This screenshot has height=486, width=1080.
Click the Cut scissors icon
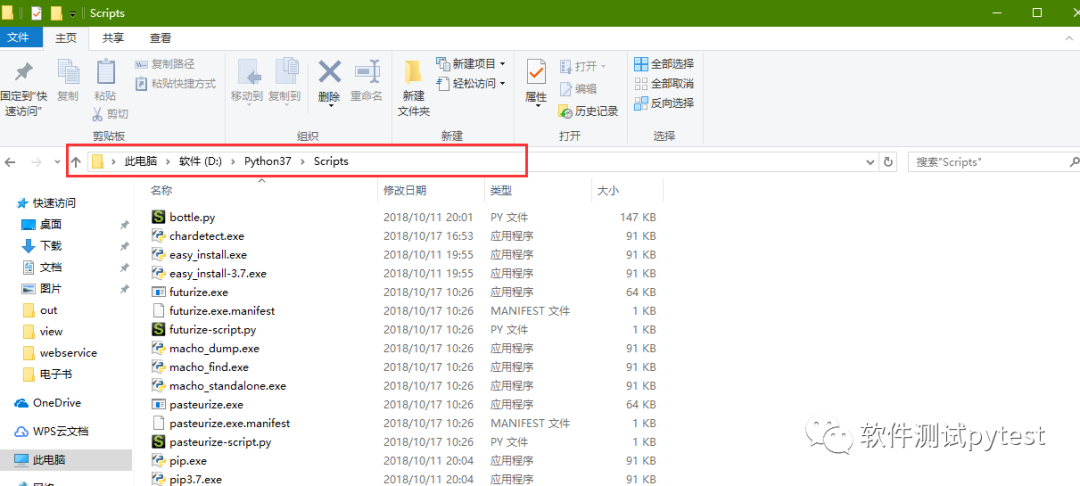point(97,114)
